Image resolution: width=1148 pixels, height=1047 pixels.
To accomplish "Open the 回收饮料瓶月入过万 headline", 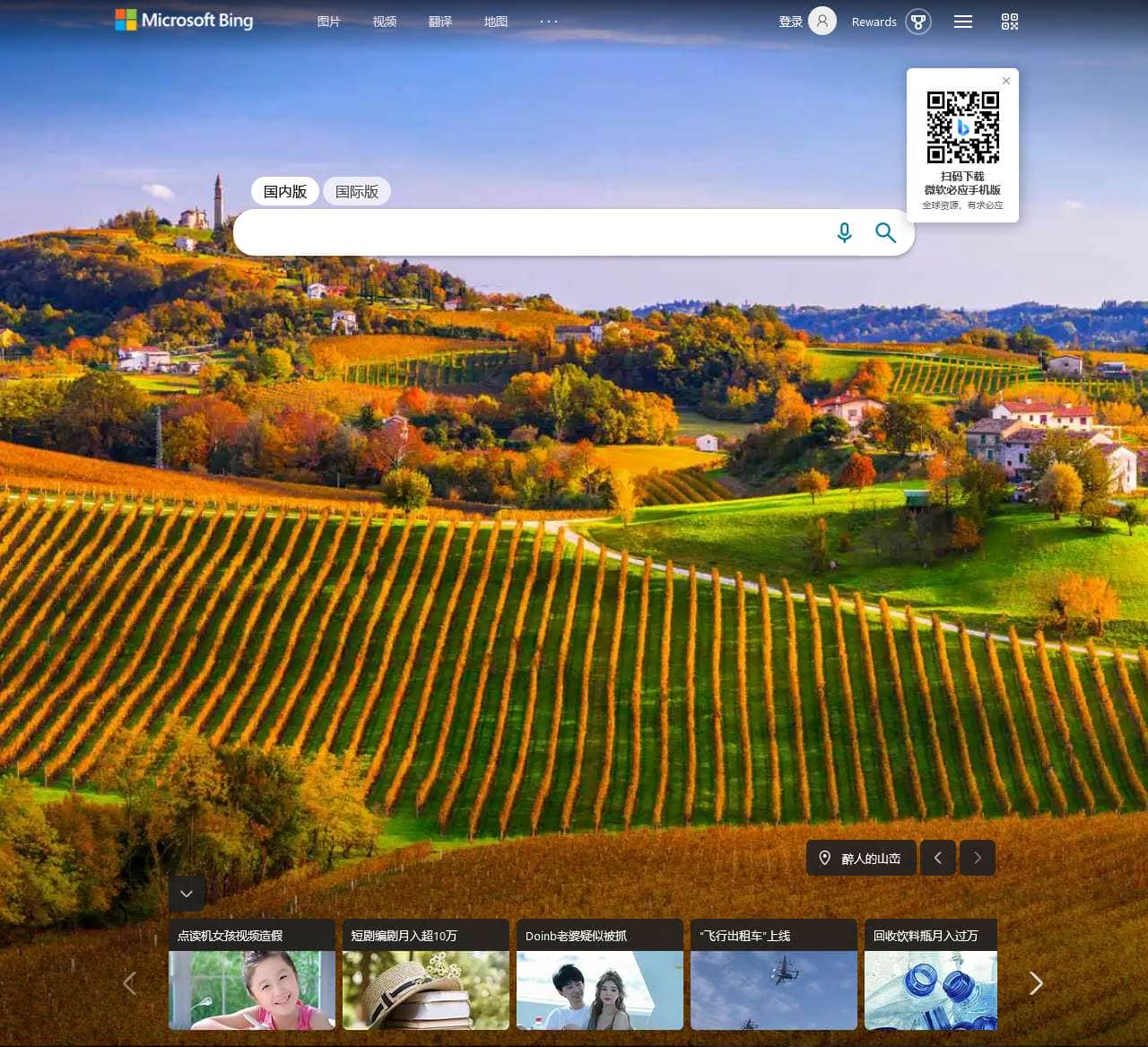I will point(926,936).
